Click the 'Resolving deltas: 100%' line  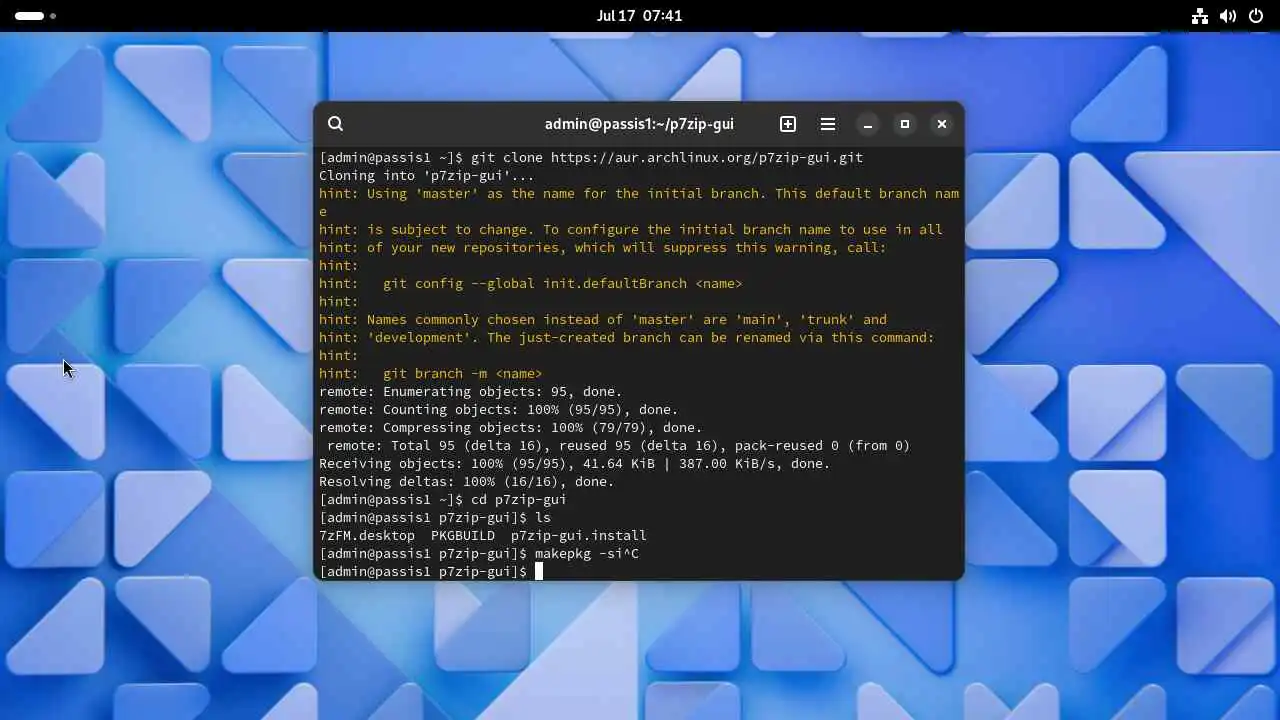(467, 482)
